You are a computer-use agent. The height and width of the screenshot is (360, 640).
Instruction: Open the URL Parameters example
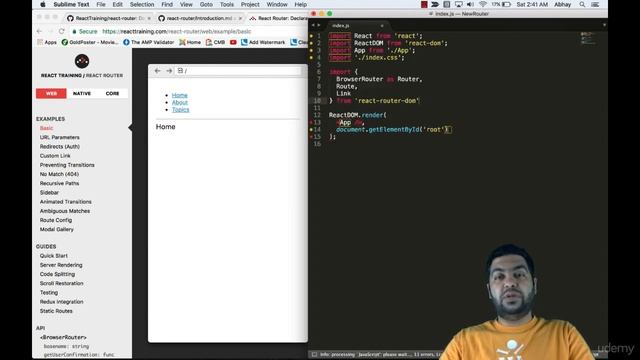60,138
